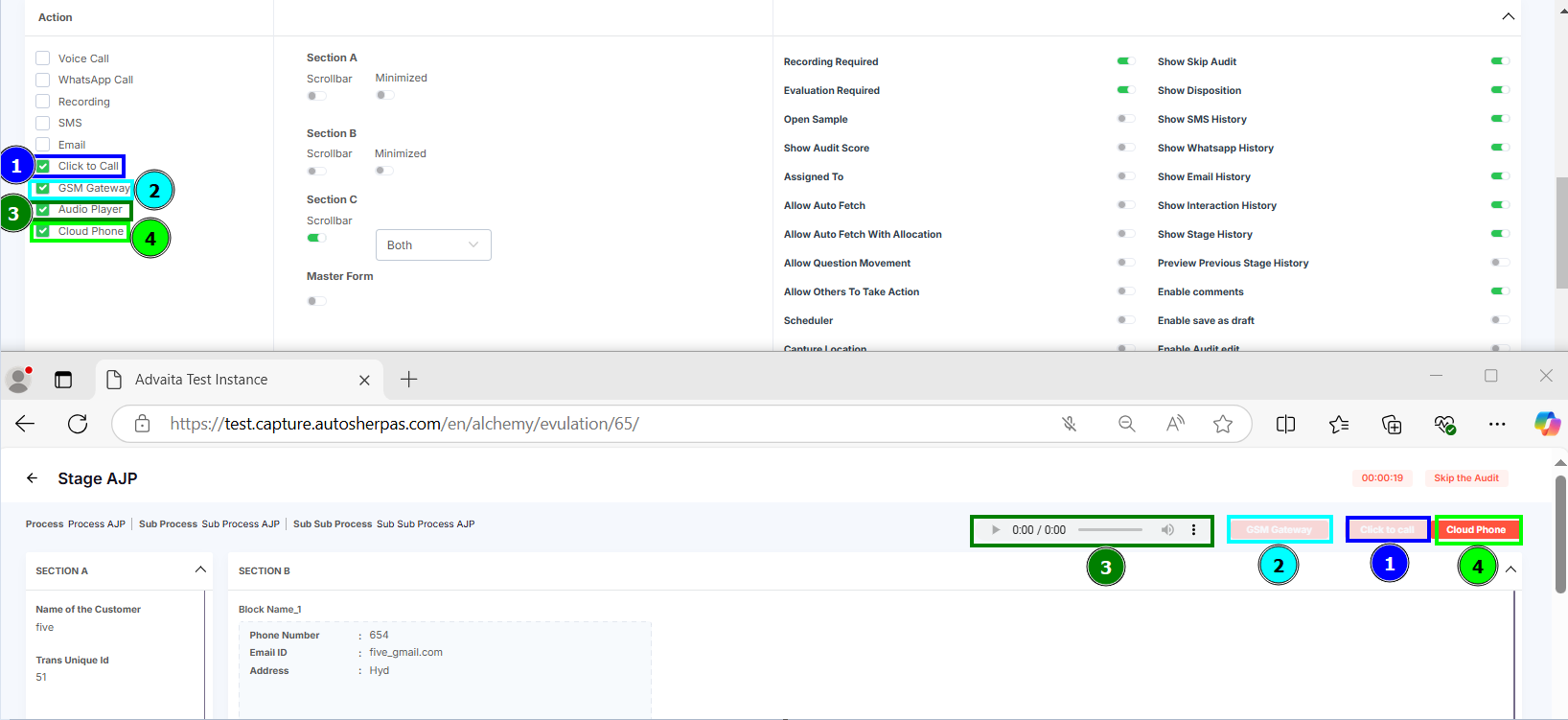Go back from Stage AJP arrow

pos(32,477)
